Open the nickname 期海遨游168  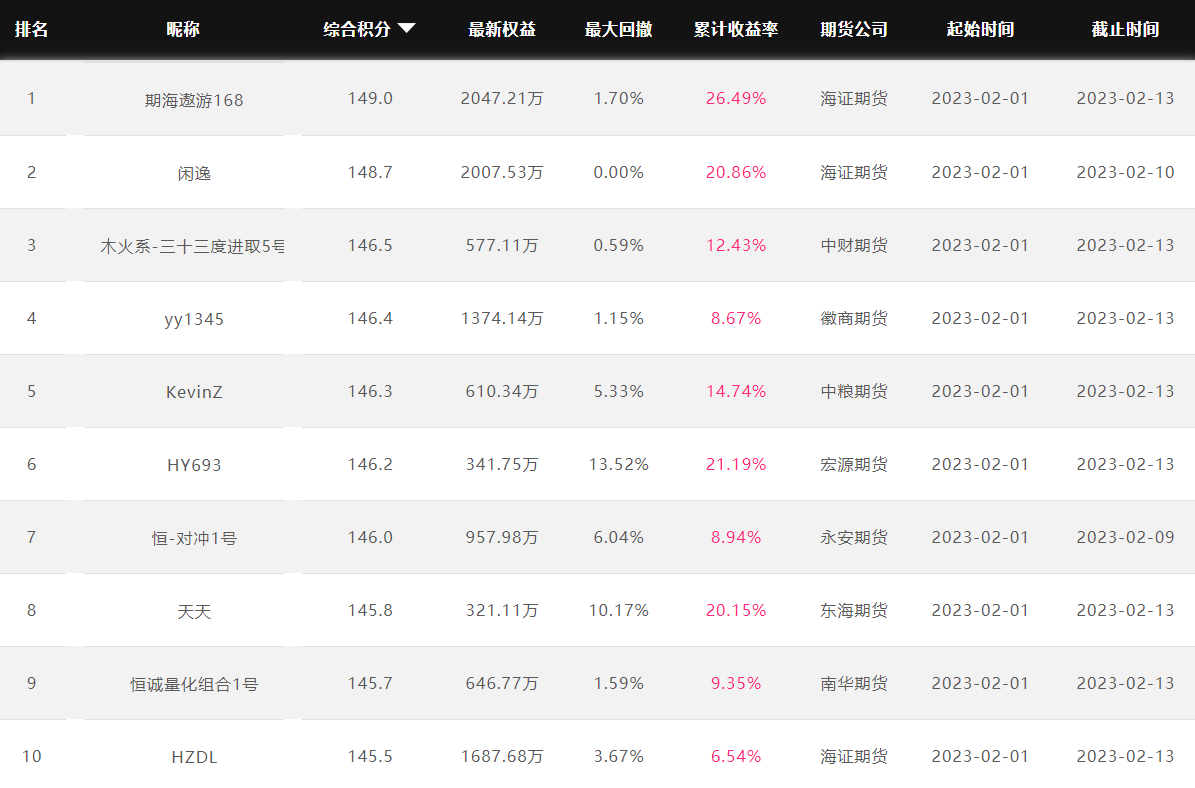194,100
